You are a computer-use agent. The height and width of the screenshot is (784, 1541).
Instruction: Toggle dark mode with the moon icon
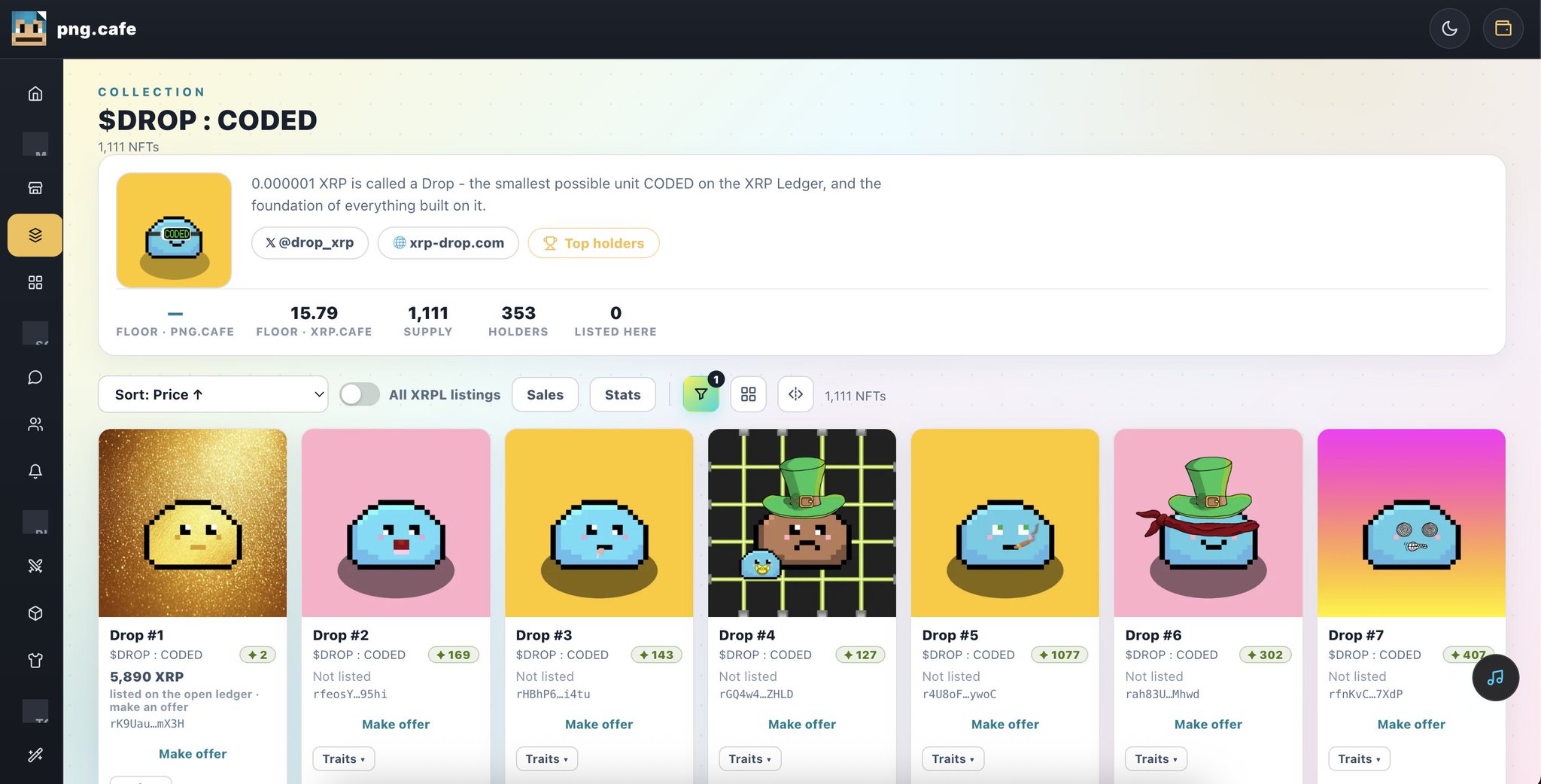(1449, 29)
